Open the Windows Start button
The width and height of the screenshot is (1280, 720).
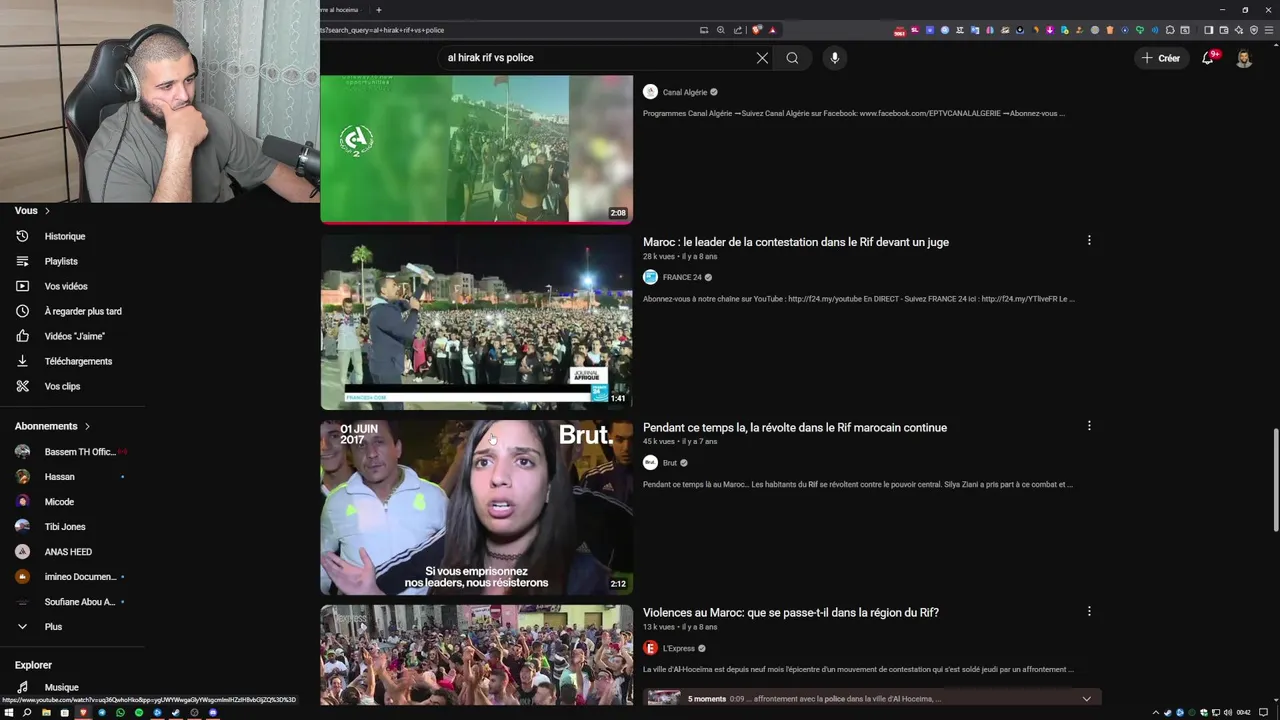[8, 713]
